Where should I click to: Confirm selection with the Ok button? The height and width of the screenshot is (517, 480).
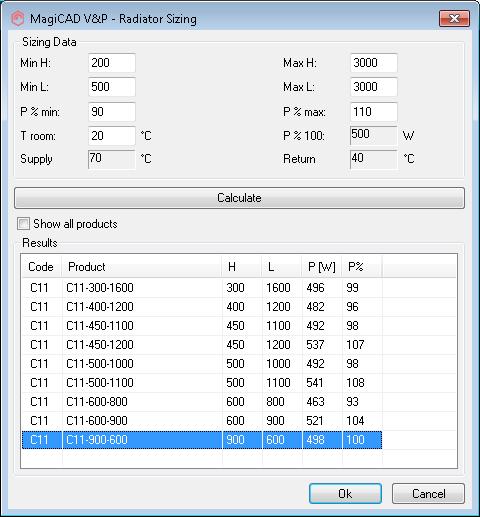[x=345, y=494]
